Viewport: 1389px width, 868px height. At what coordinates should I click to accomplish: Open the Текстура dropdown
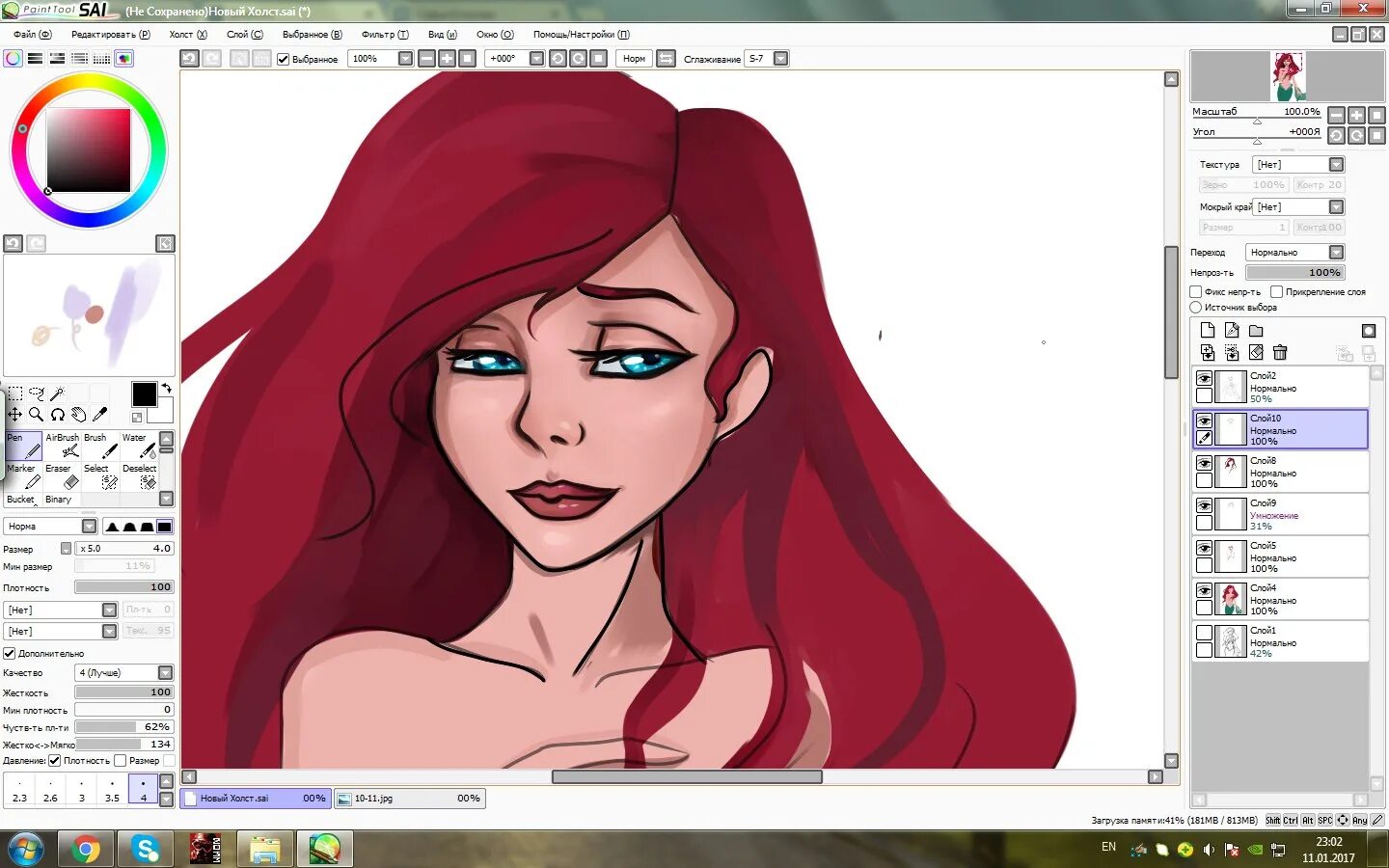point(1298,165)
